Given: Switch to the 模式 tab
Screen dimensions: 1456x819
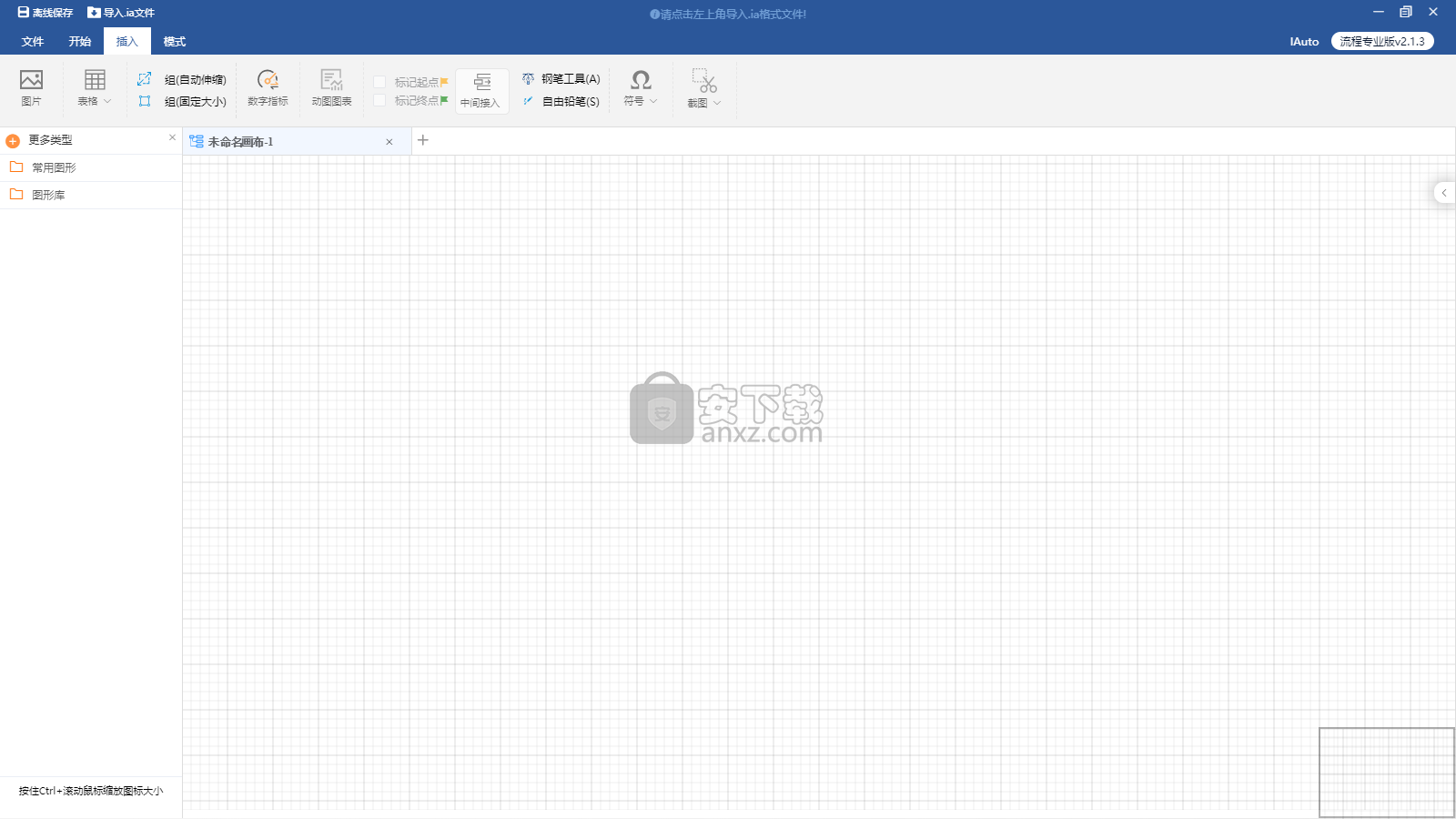Looking at the screenshot, I should tap(175, 42).
